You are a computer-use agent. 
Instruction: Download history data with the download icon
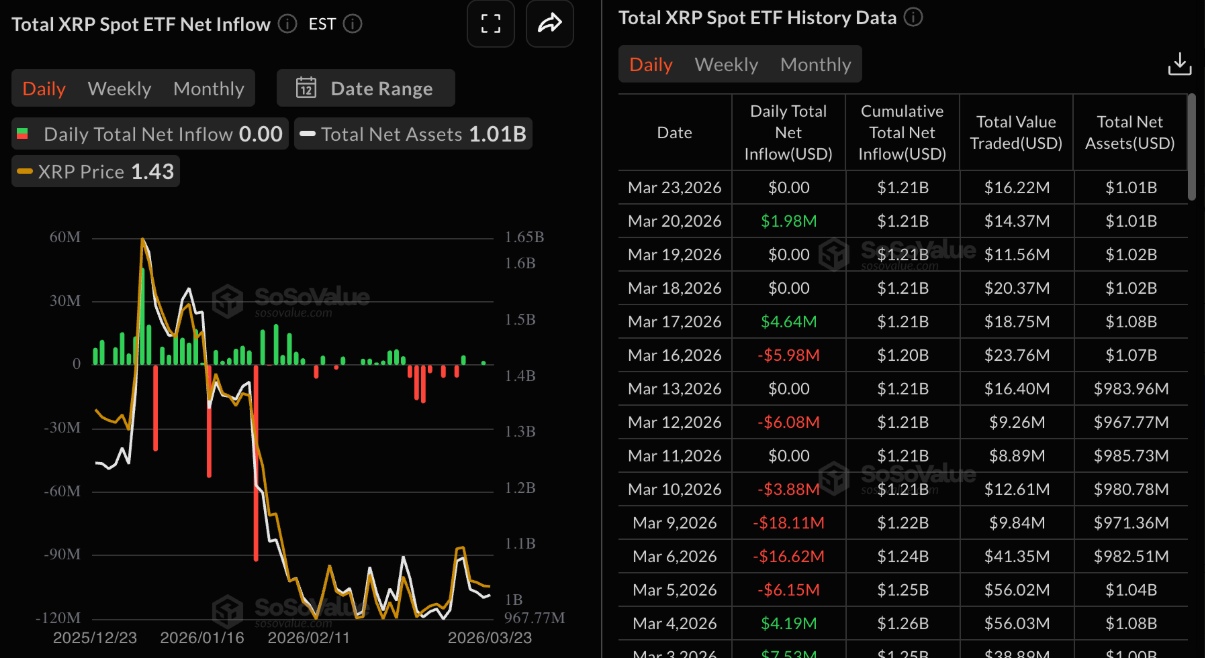[1179, 64]
